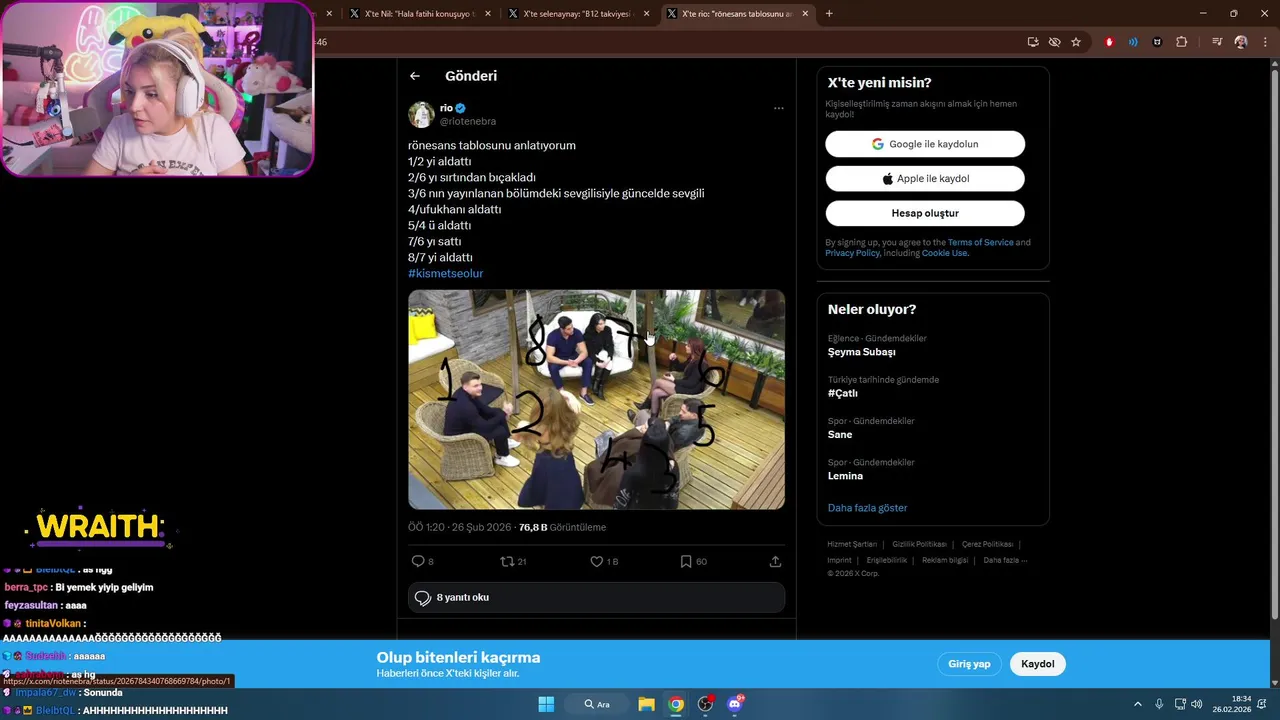Open the Windows Start menu
Screen dimensions: 1280x720
[x=546, y=704]
